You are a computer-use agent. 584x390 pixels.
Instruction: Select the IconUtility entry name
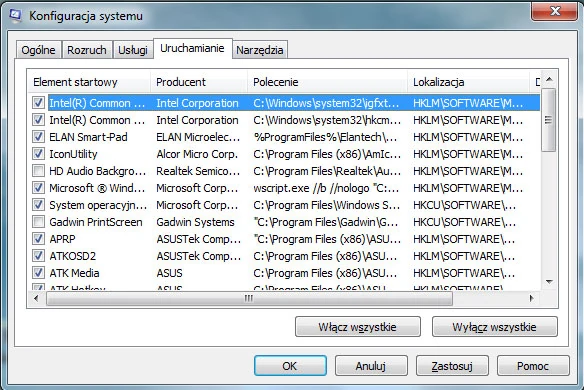(73, 154)
